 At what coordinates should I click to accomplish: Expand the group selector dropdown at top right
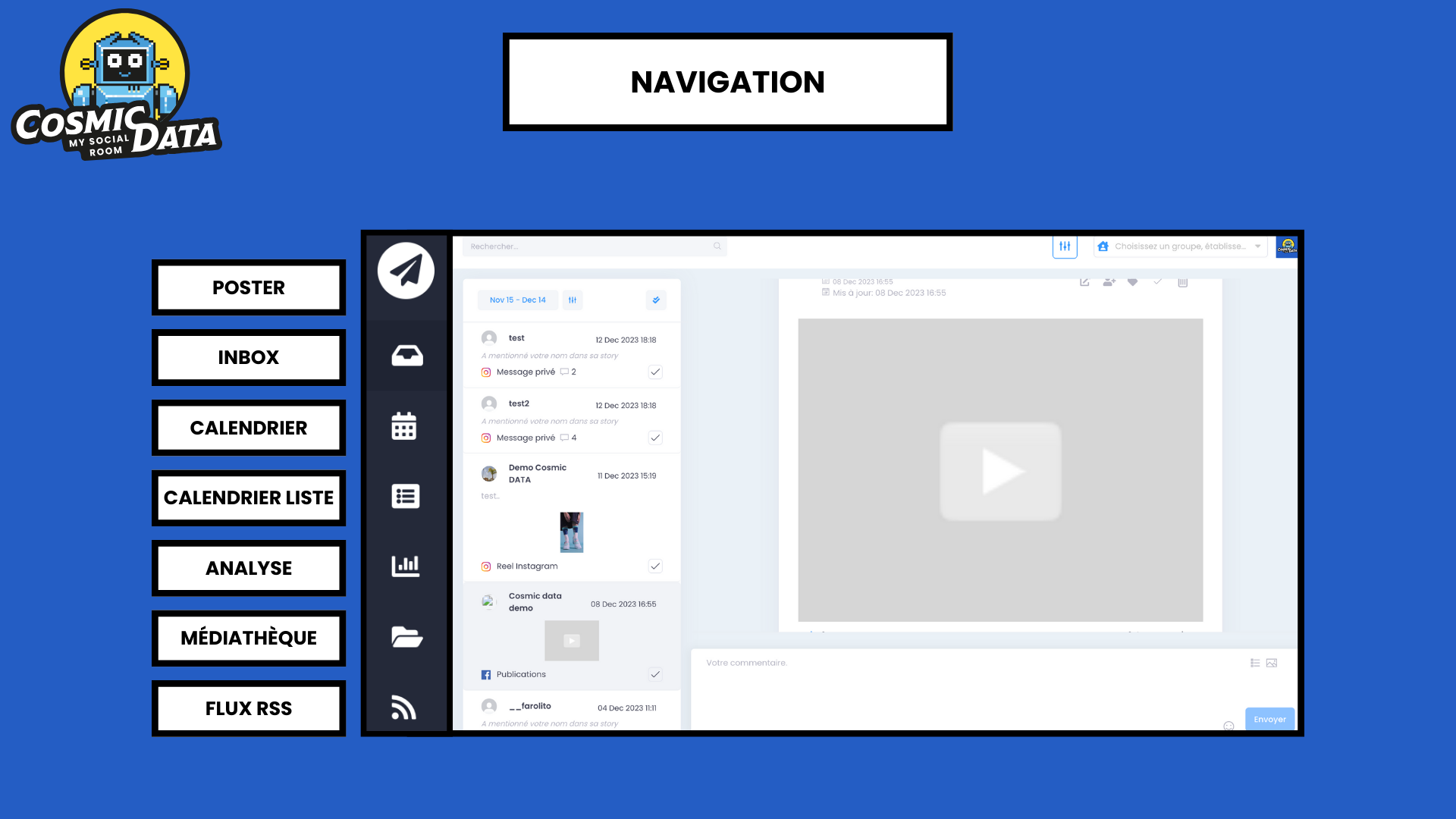[1257, 246]
